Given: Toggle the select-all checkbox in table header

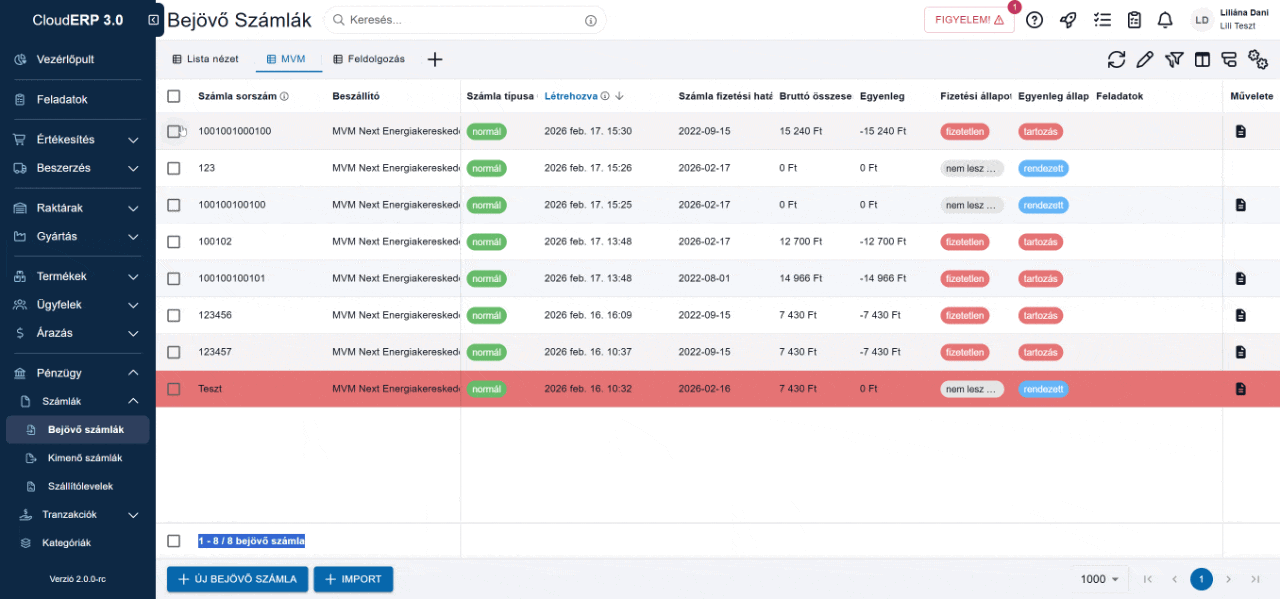Looking at the screenshot, I should [x=174, y=96].
